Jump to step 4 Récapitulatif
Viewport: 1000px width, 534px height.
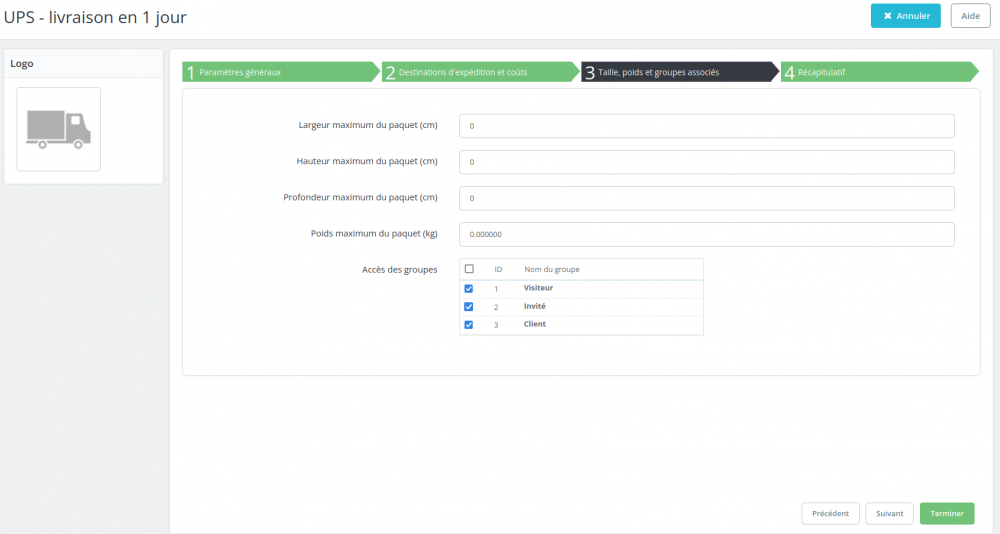click(879, 72)
